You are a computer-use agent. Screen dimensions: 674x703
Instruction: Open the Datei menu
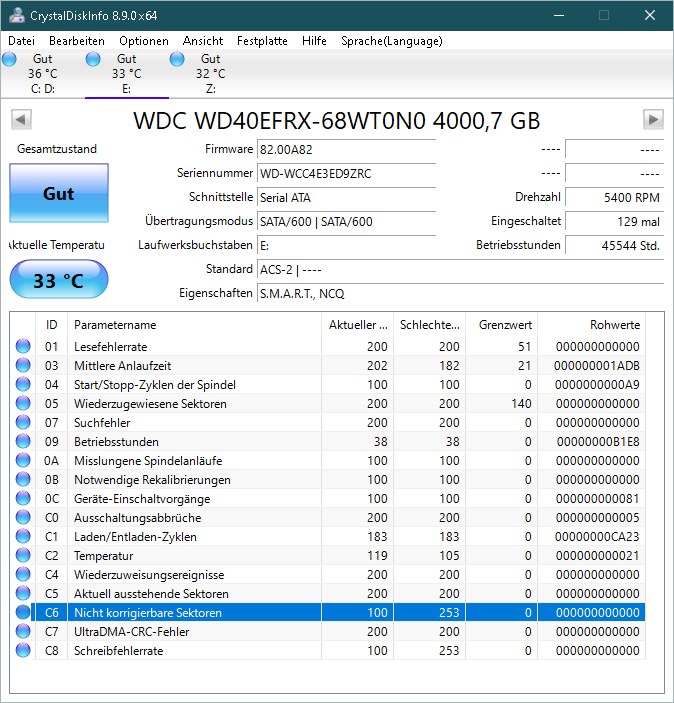[22, 41]
